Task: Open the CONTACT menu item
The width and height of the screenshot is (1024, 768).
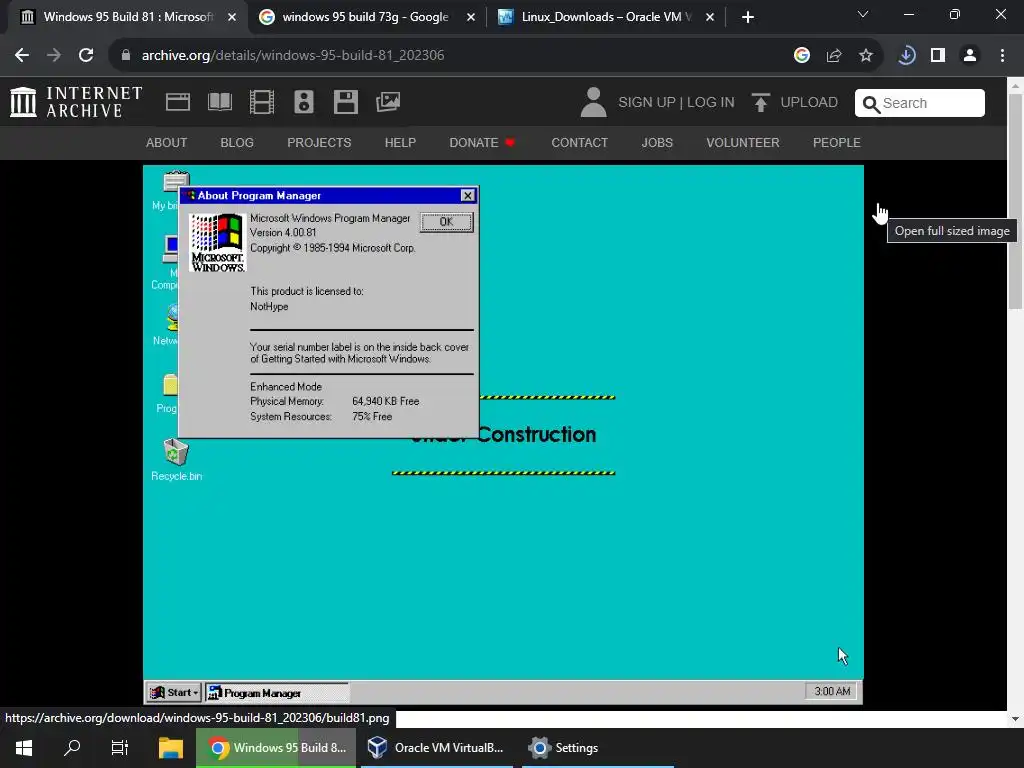Action: [579, 142]
